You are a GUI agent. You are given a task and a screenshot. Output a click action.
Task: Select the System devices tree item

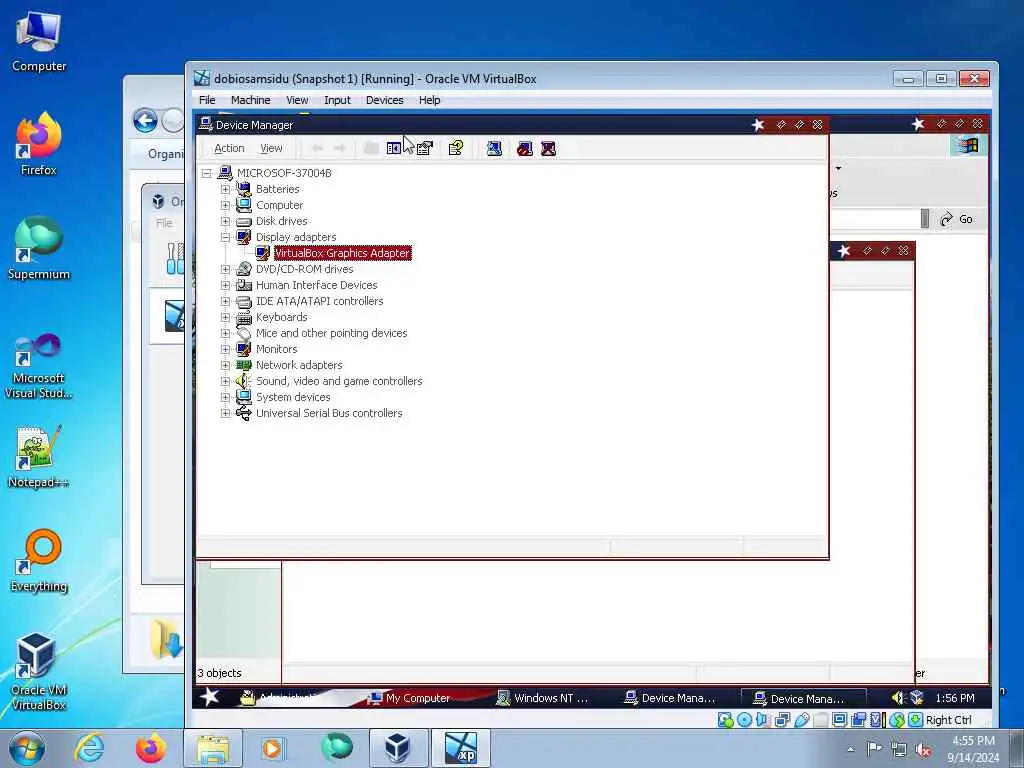[x=293, y=397]
